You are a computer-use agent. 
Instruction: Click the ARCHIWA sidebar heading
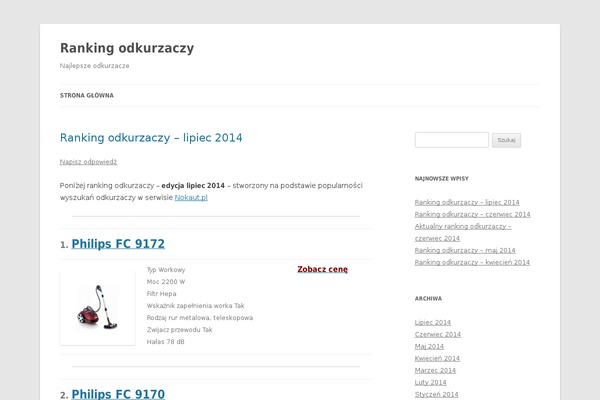click(428, 299)
